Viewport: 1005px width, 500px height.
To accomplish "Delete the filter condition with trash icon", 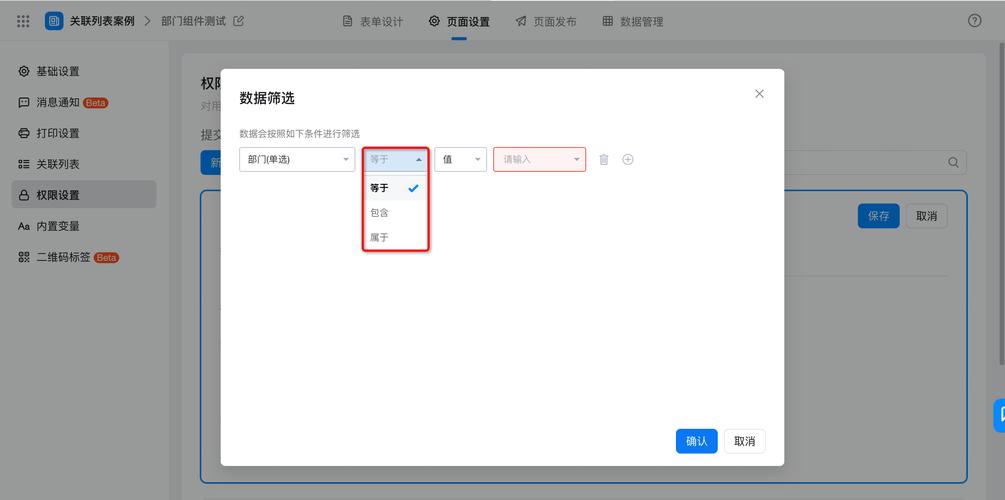I will pyautogui.click(x=603, y=160).
